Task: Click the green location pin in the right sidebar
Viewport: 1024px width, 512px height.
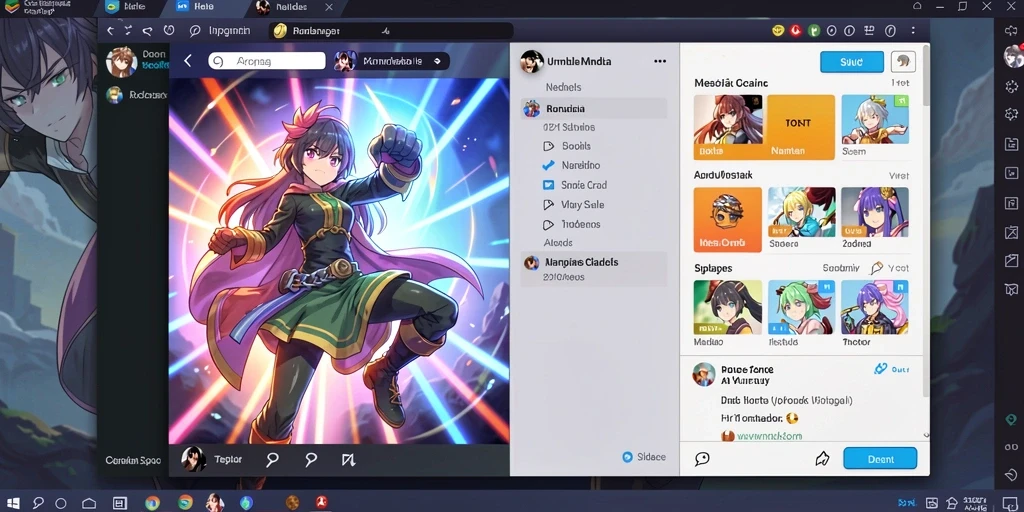Action: pos(1011,419)
